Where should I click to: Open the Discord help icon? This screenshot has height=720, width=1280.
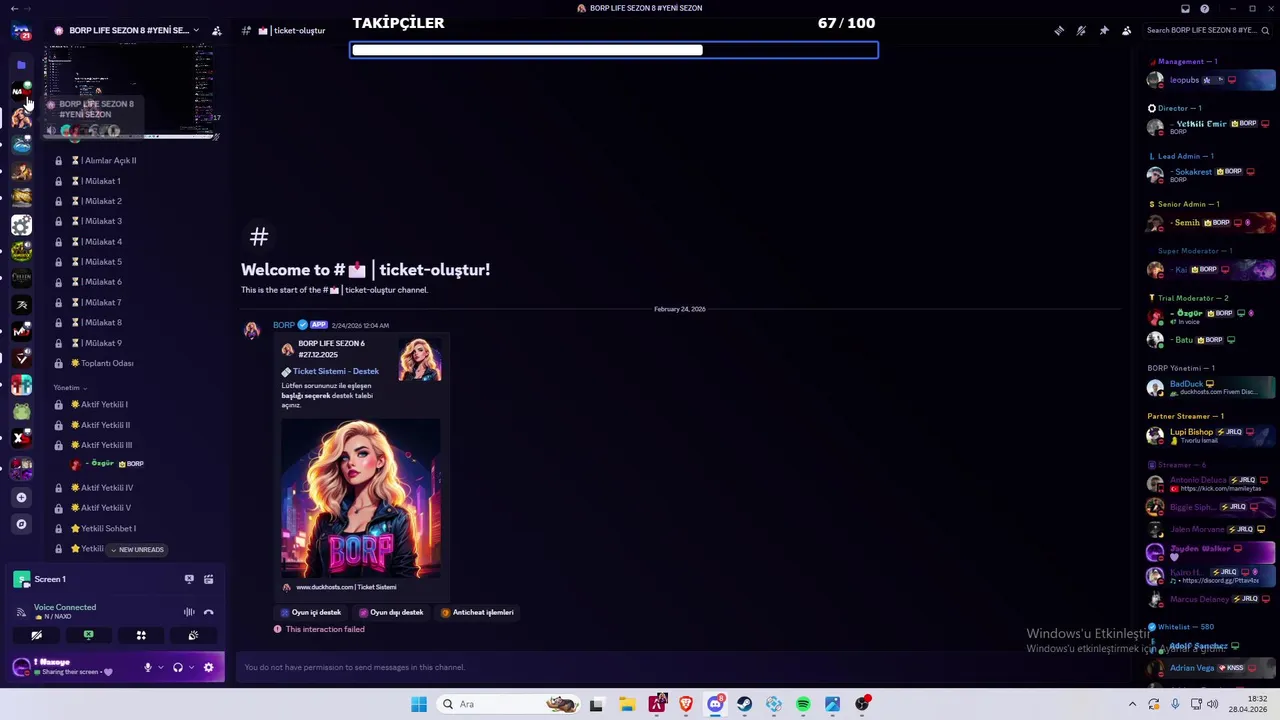tap(1205, 8)
